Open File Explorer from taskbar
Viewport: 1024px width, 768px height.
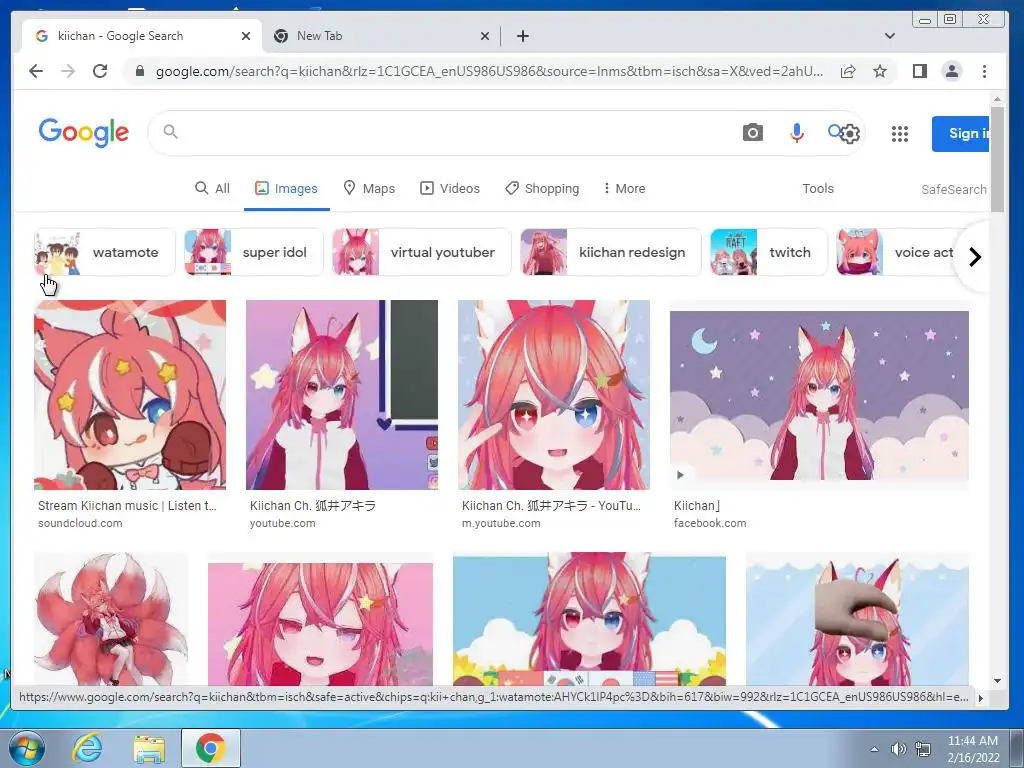[149, 748]
